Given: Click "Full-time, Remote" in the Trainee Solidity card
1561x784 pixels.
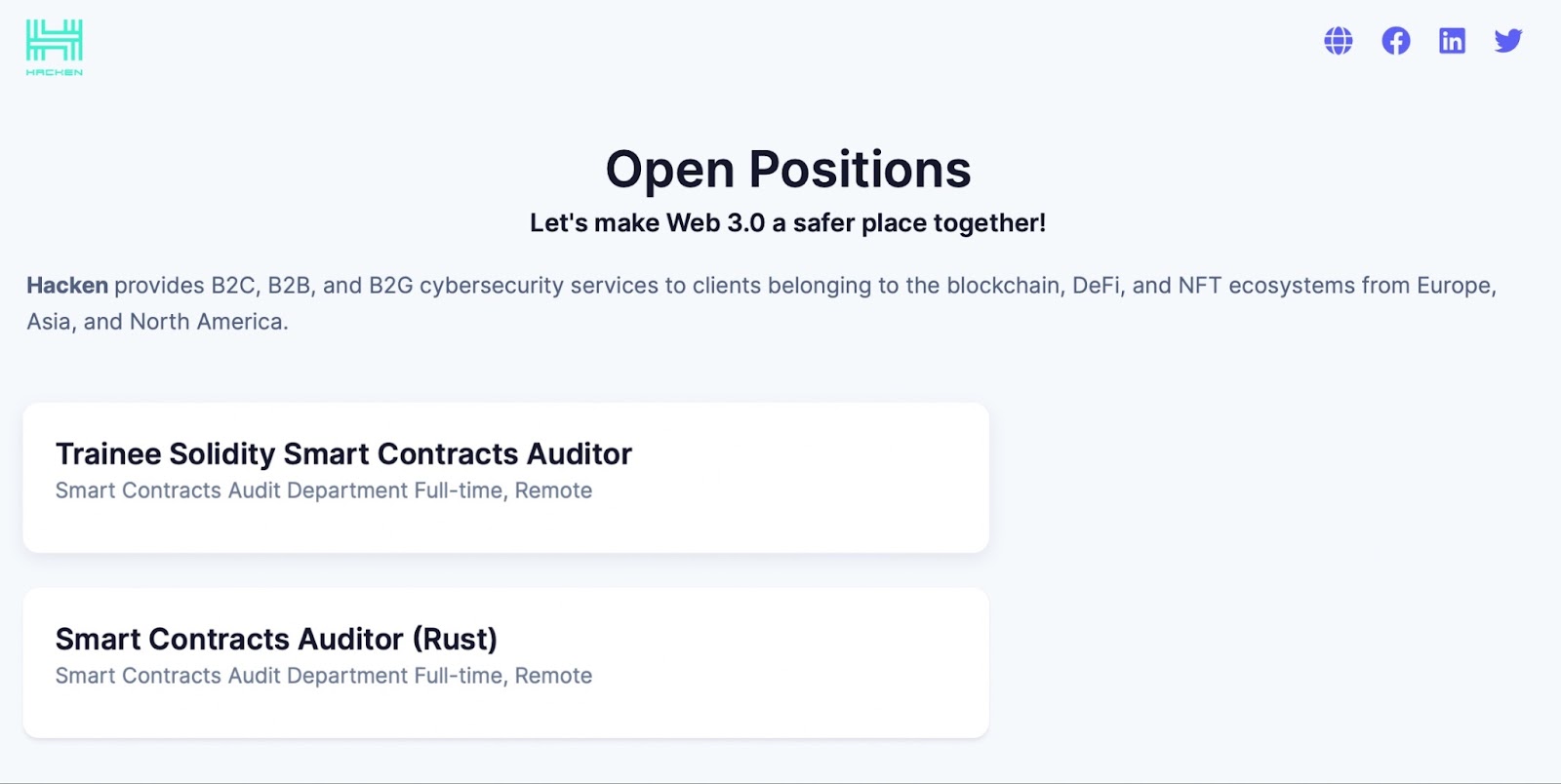Looking at the screenshot, I should pos(502,490).
